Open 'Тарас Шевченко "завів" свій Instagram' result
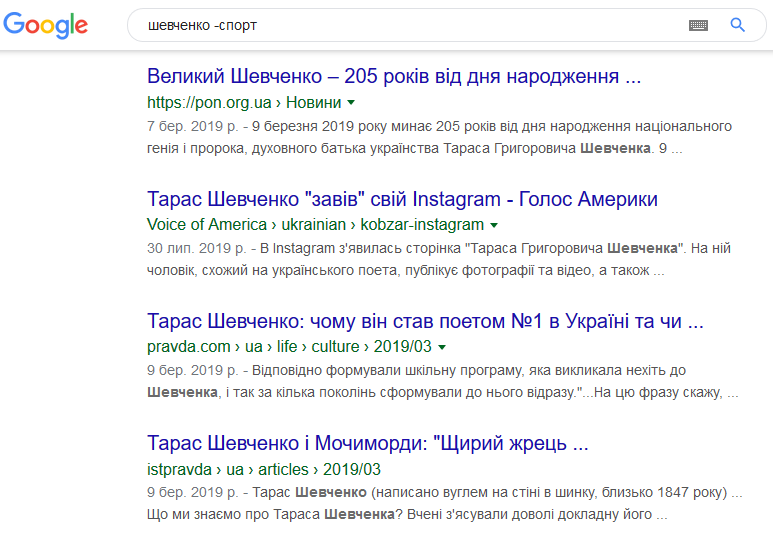773x540 pixels. point(402,199)
